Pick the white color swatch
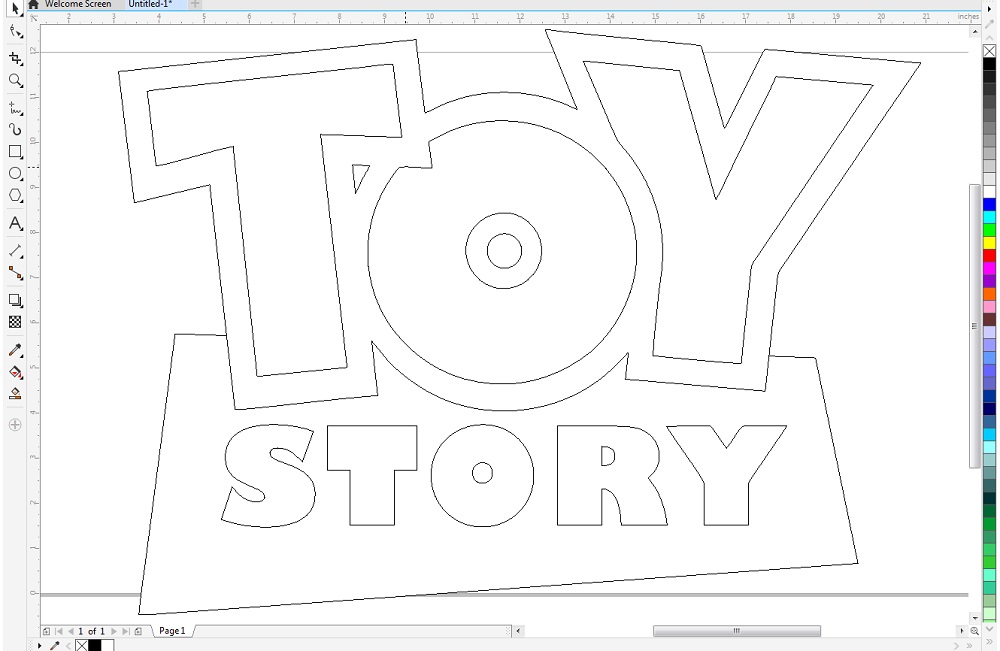Image resolution: width=1000 pixels, height=651 pixels. pos(989,192)
